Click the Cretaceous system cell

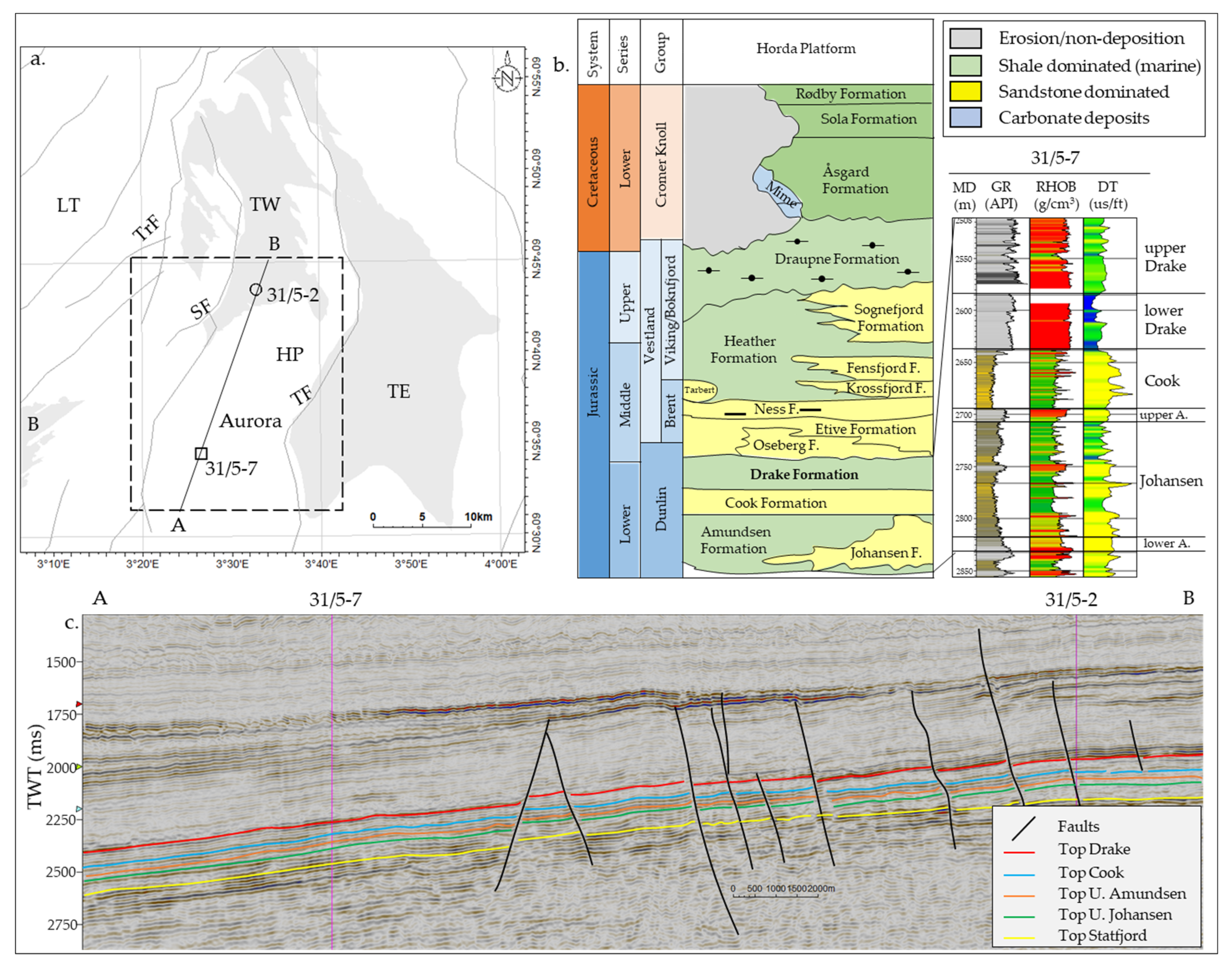click(593, 170)
